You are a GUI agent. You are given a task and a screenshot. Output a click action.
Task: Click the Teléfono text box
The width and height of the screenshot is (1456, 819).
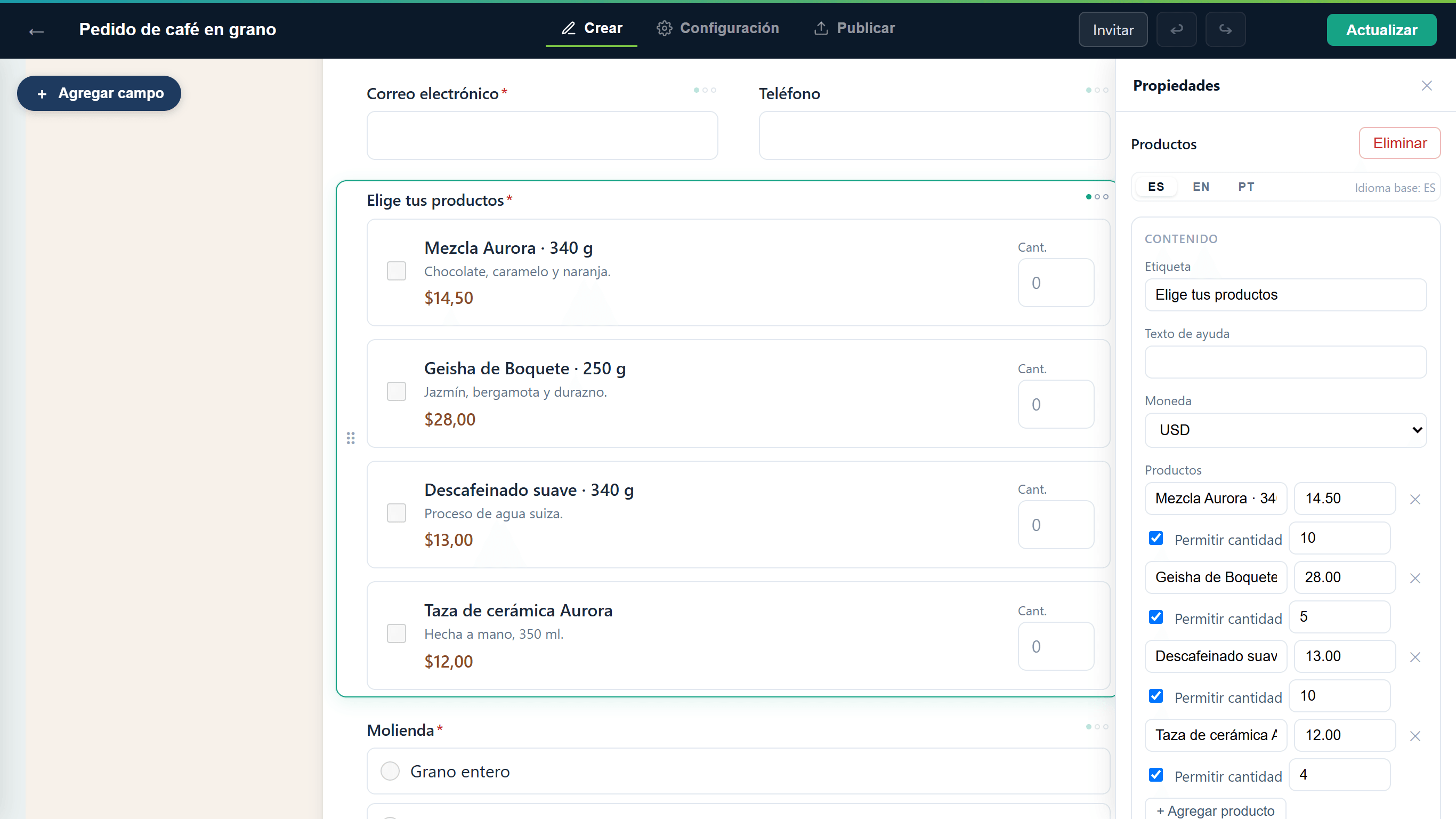934,135
